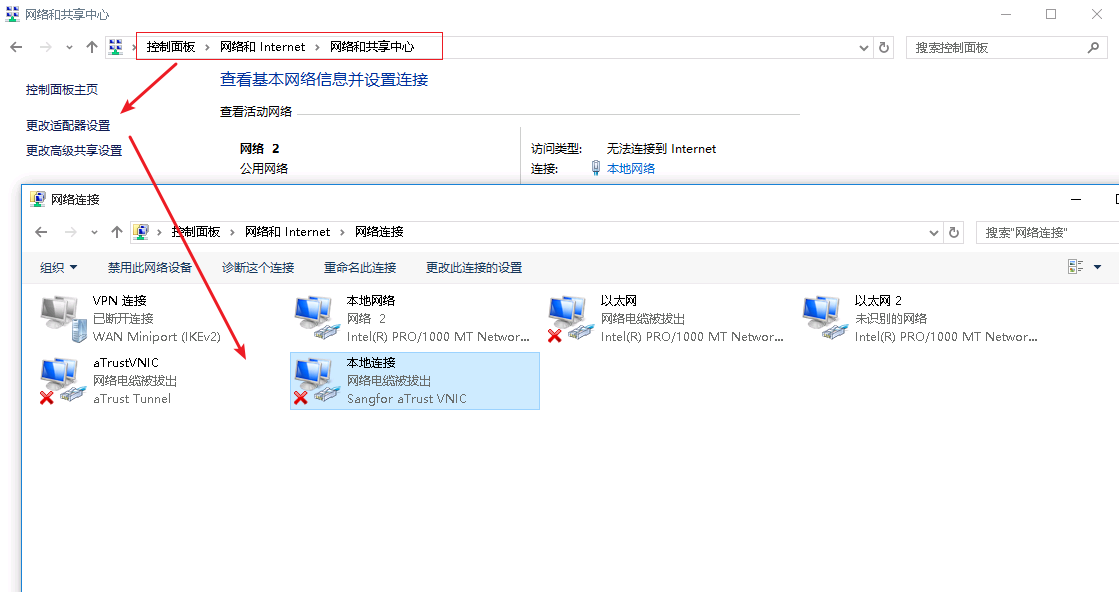
Task: Open the 组织 dropdown menu
Action: pyautogui.click(x=58, y=268)
